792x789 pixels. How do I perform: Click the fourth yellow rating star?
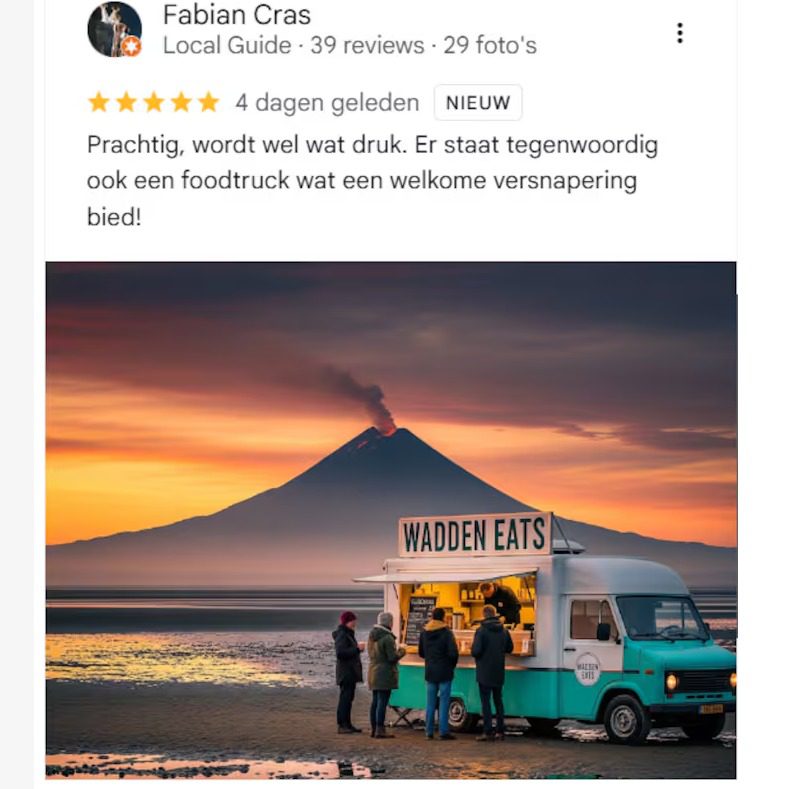181,102
